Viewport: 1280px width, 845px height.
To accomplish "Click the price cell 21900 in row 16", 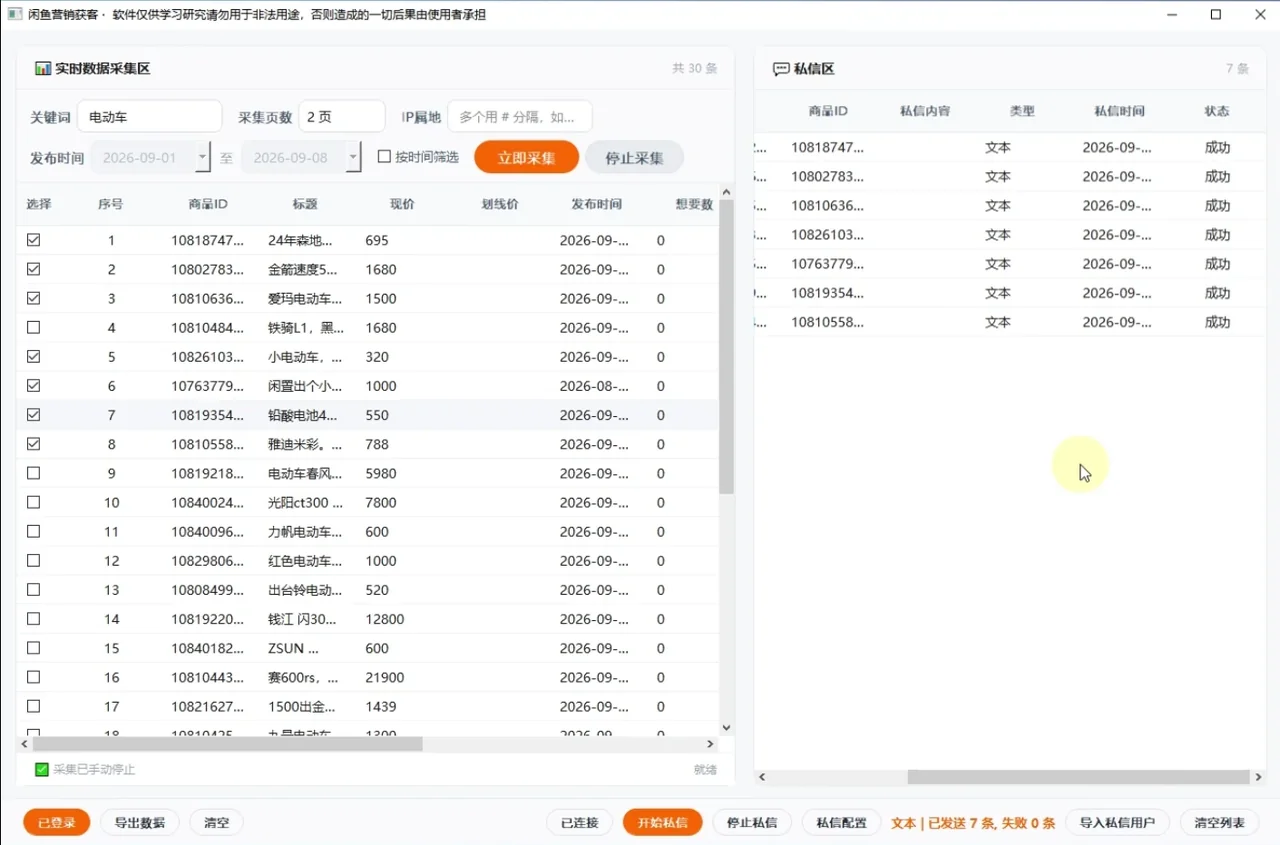I will [385, 677].
